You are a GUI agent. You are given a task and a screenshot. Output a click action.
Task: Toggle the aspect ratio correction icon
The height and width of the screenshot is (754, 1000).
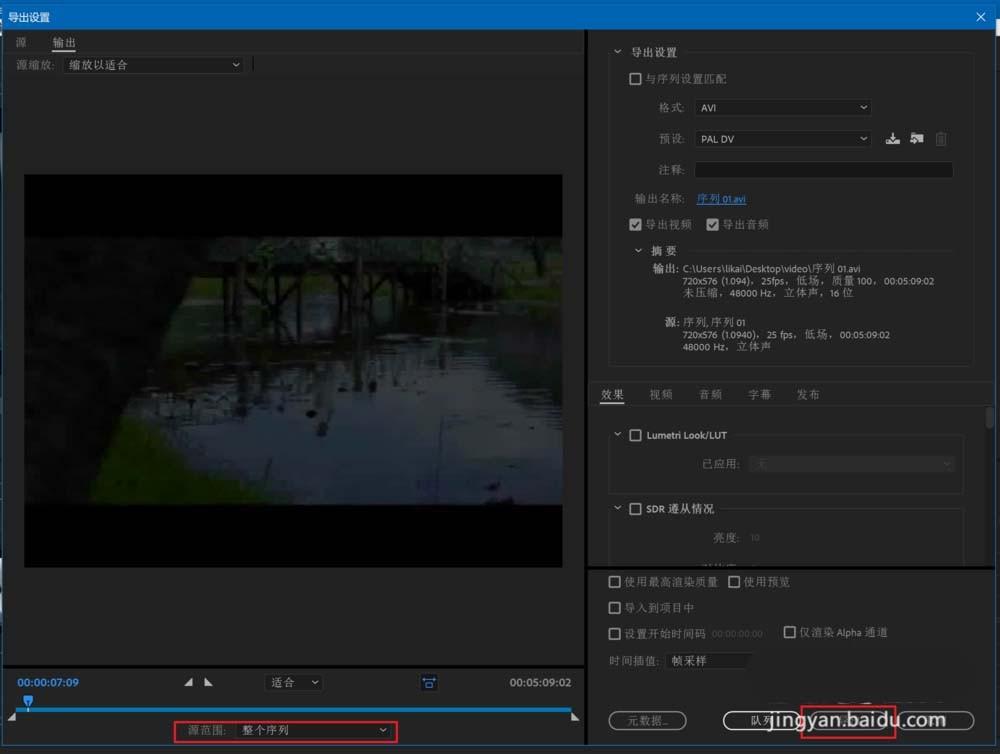[x=429, y=682]
